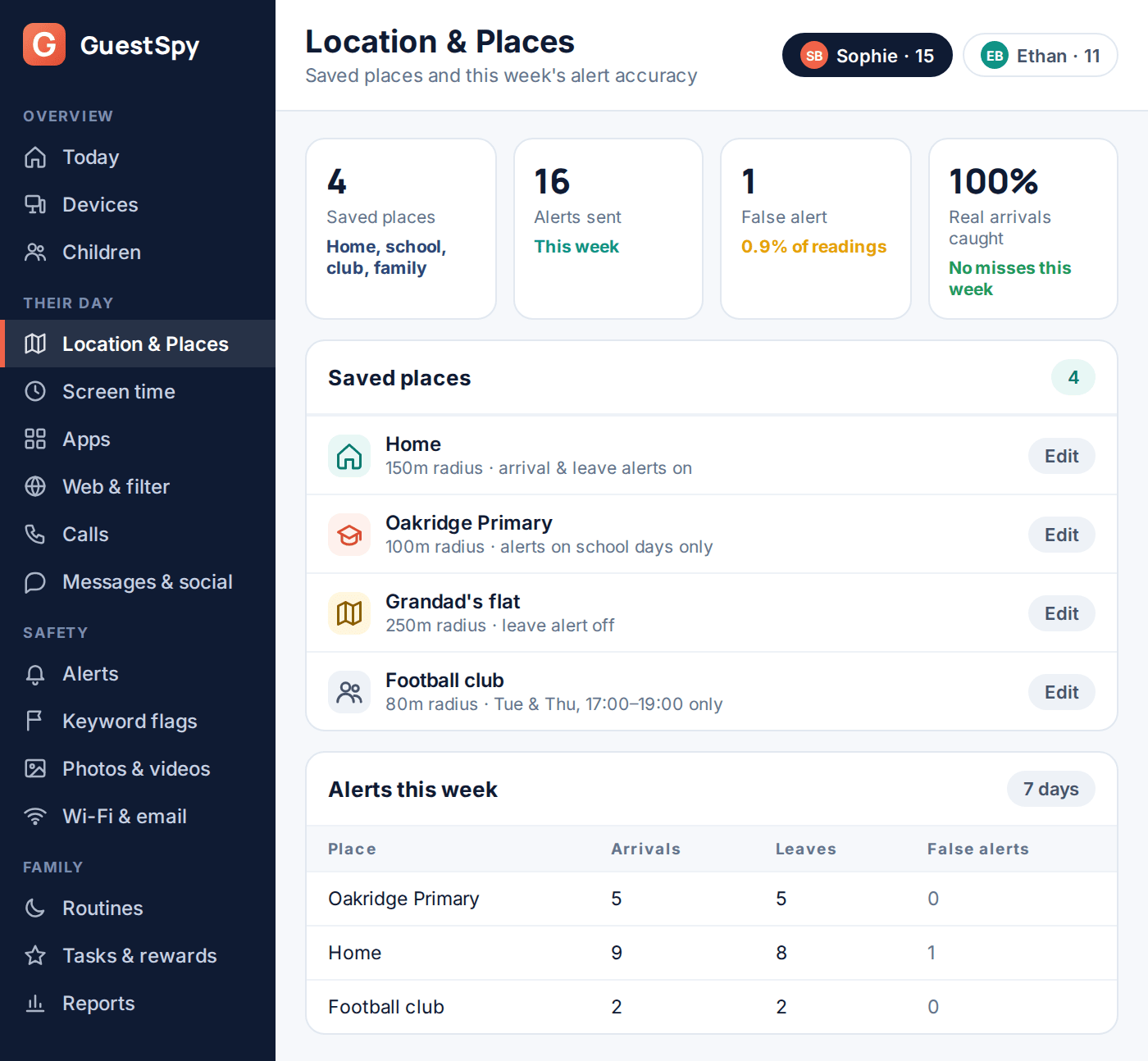
Task: Click Home leaves value 8
Action: pos(781,953)
